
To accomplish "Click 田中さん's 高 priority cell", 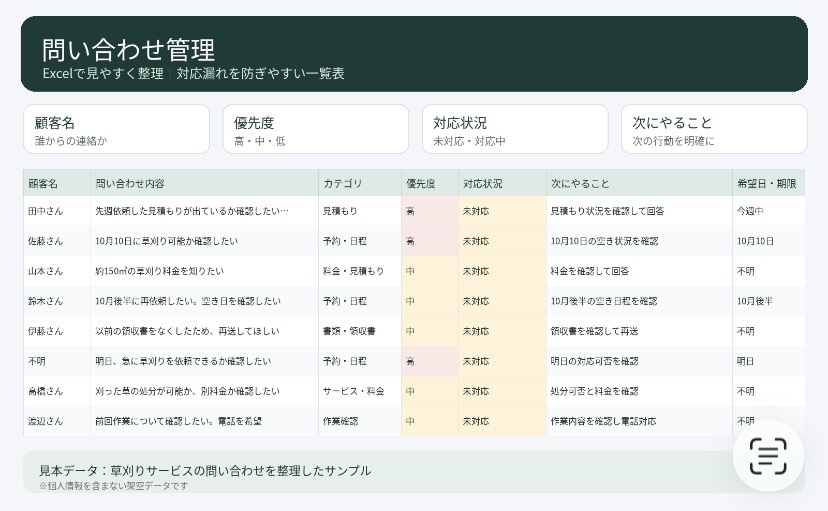I will click(430, 211).
